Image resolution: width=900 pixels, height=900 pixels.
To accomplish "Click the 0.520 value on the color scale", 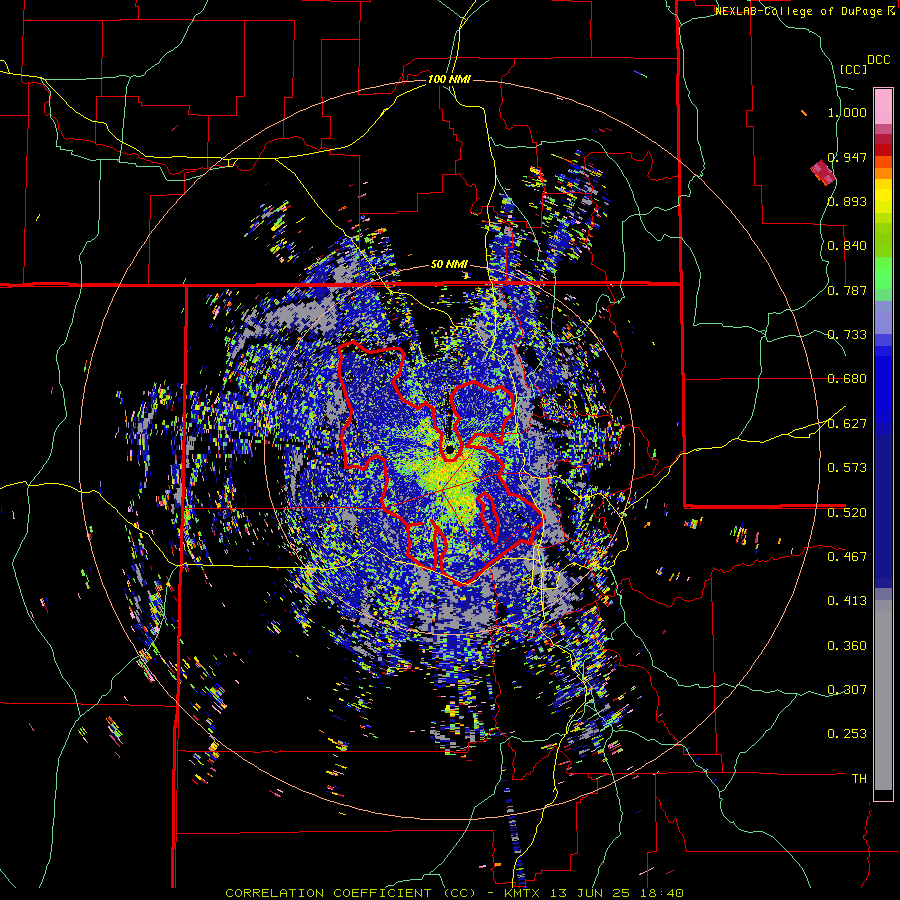I will 847,513.
